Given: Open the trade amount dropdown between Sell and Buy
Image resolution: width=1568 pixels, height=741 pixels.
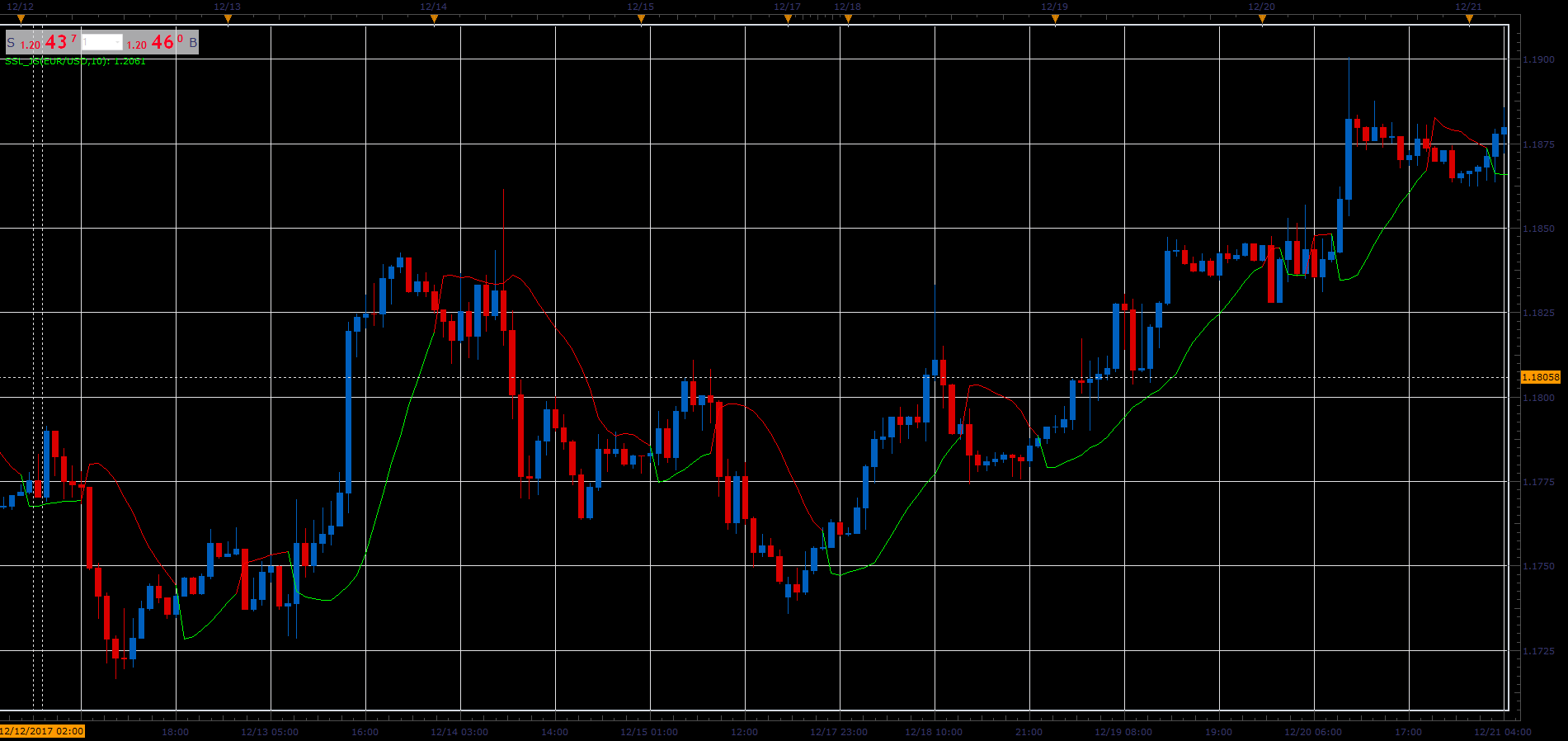Looking at the screenshot, I should pos(101,42).
